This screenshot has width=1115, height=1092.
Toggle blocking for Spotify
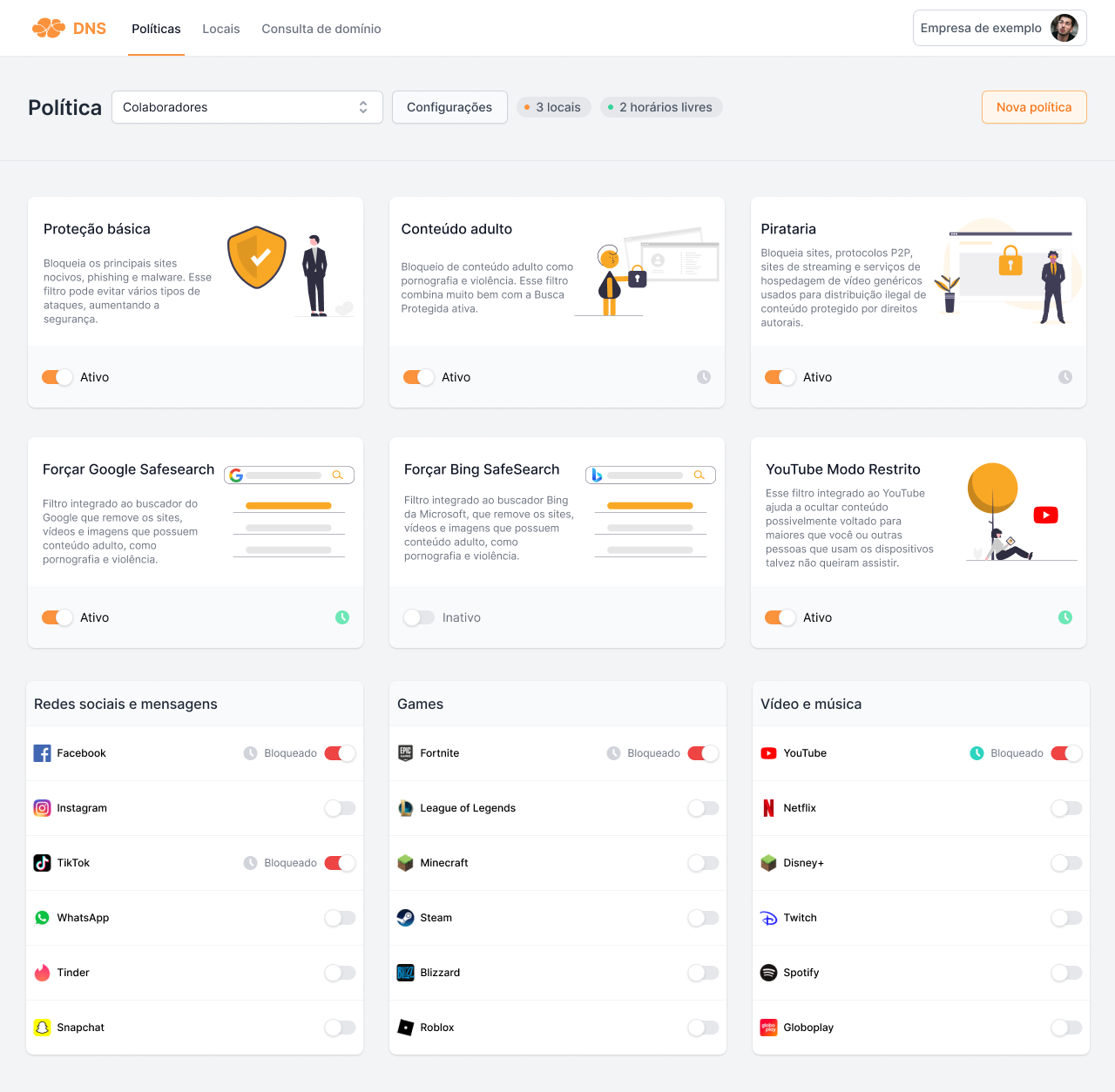point(1066,973)
